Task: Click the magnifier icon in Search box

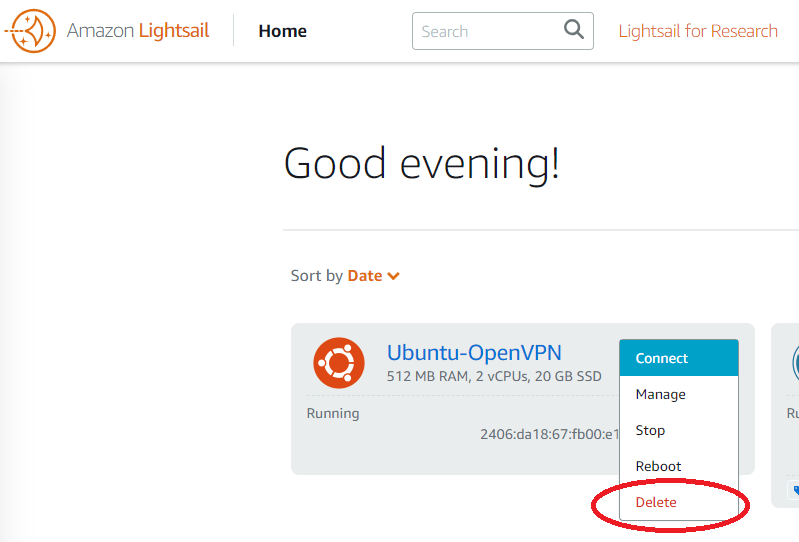Action: point(573,30)
